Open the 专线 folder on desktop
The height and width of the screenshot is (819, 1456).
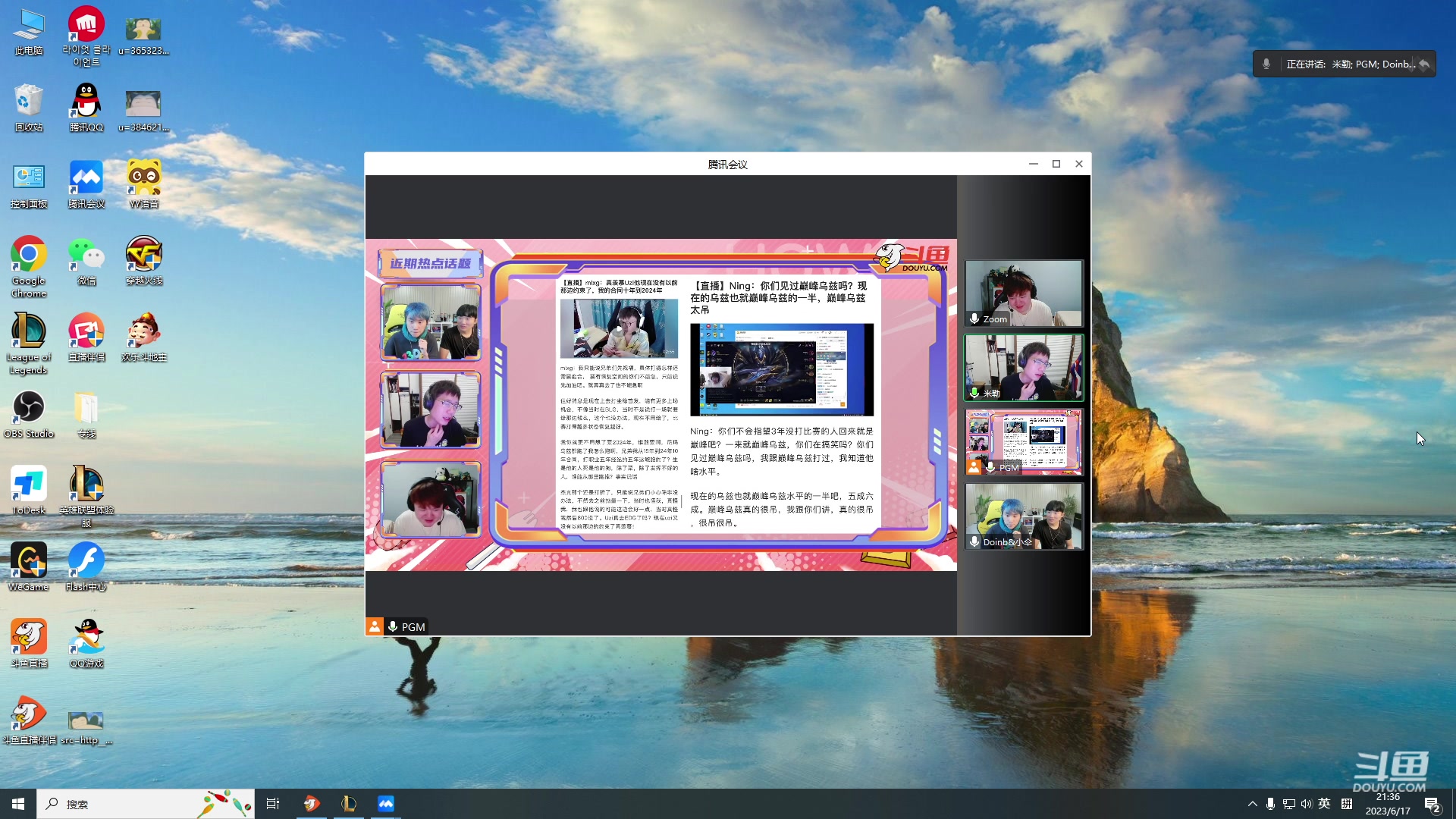[86, 414]
